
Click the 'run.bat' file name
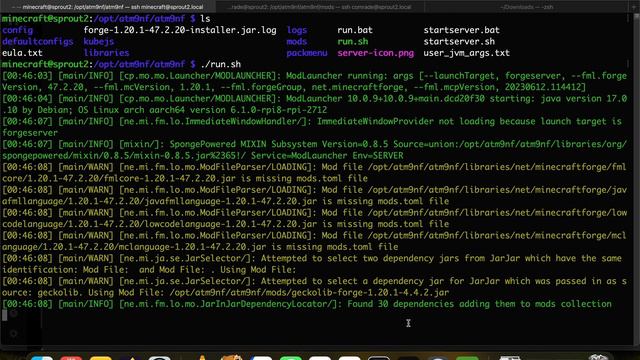click(355, 30)
